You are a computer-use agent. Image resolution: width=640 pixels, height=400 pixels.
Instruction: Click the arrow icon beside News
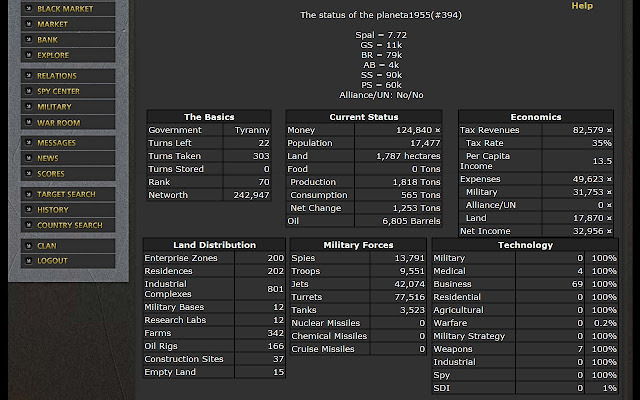29,158
